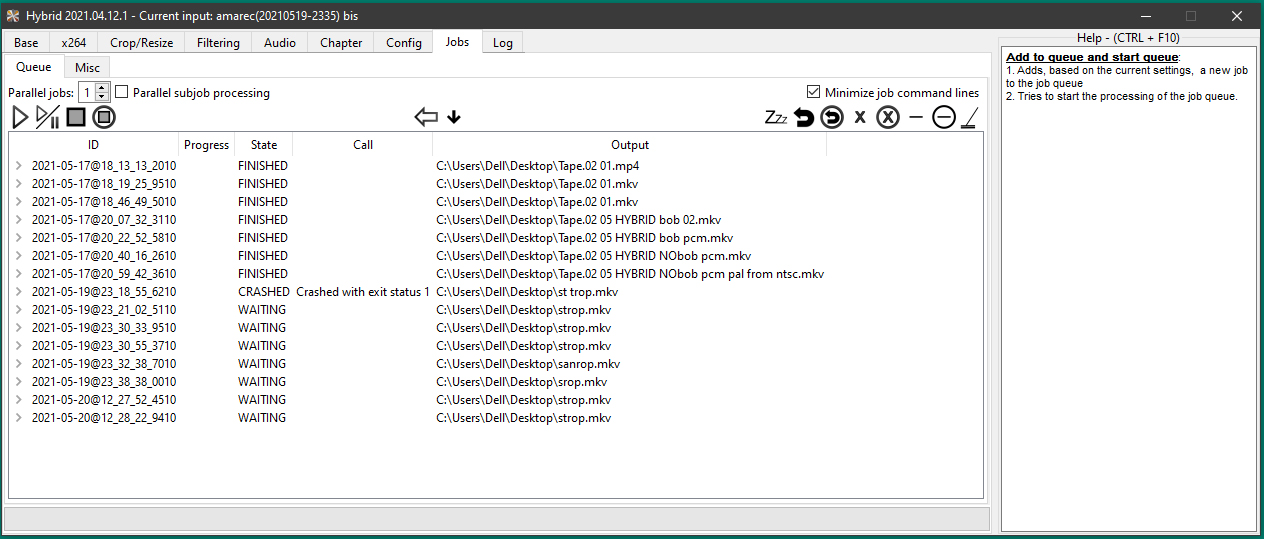The width and height of the screenshot is (1264, 539).
Task: Expand crashed job 2021-05-19@23_18_55_6210
Action: point(18,292)
